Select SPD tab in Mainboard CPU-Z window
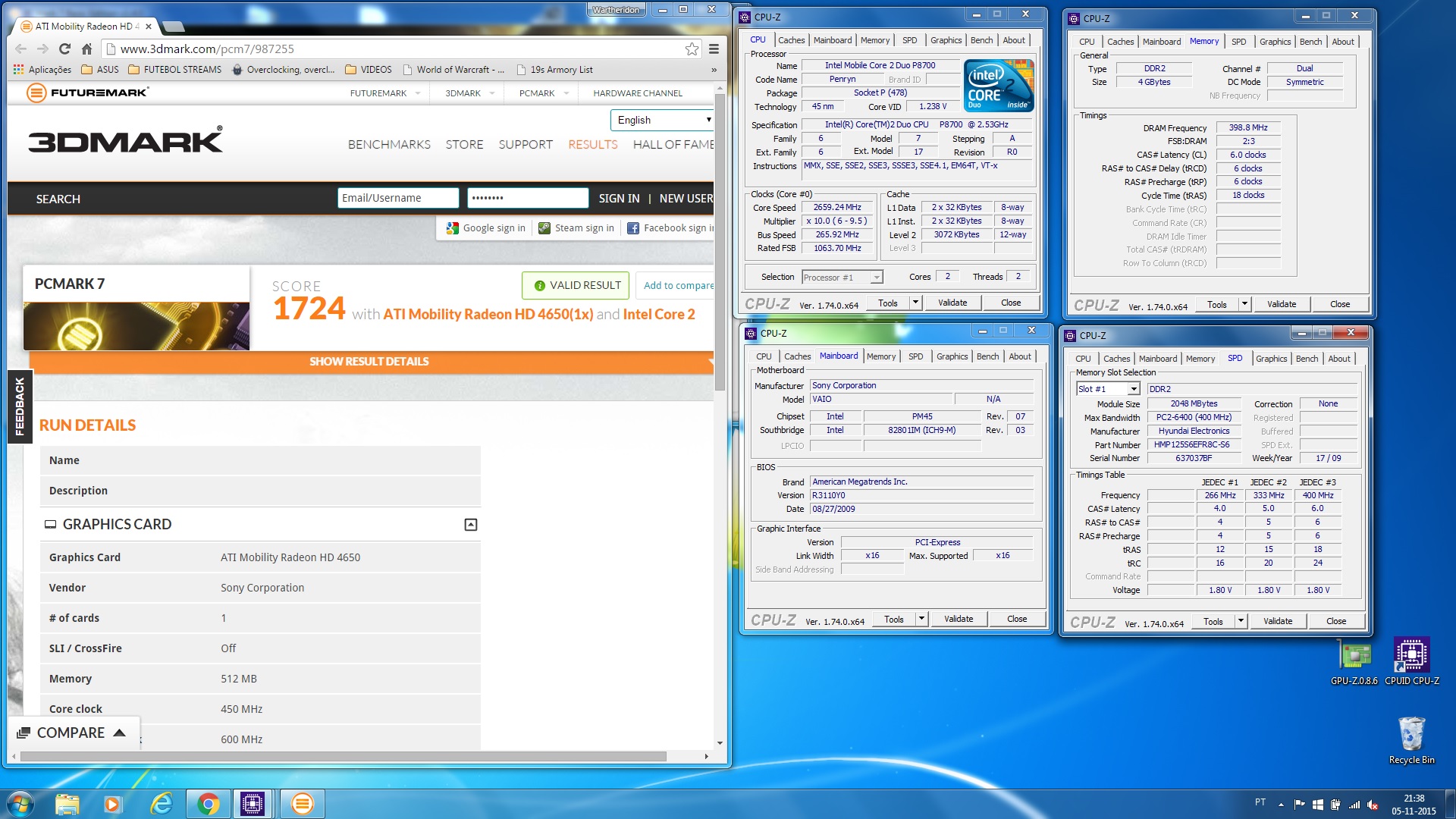The height and width of the screenshot is (819, 1456). (915, 356)
